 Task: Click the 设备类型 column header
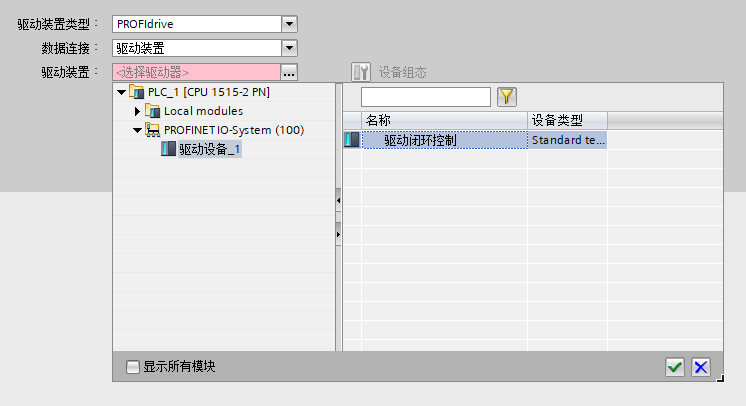pos(566,120)
